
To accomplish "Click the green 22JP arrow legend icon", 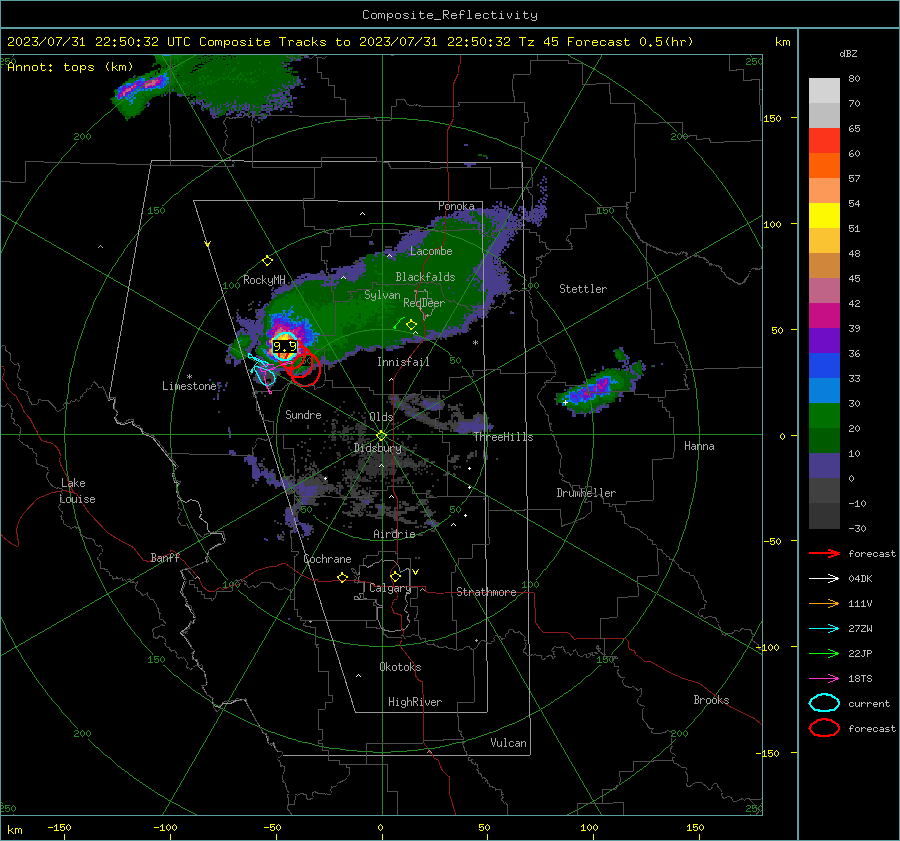I will (x=824, y=653).
